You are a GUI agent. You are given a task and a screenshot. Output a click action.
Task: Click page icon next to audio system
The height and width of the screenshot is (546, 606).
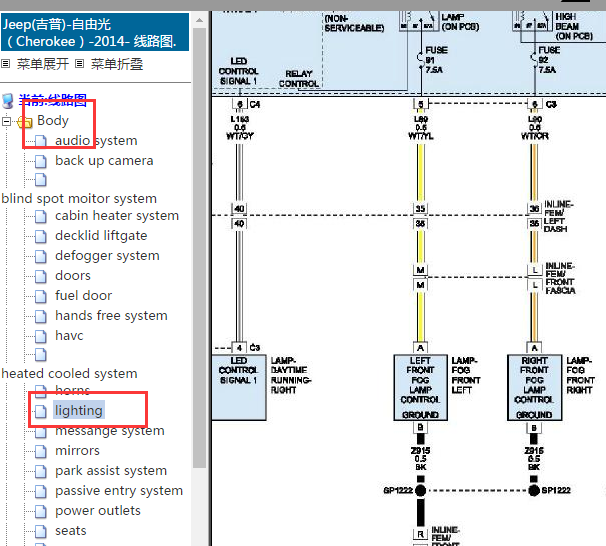point(41,141)
